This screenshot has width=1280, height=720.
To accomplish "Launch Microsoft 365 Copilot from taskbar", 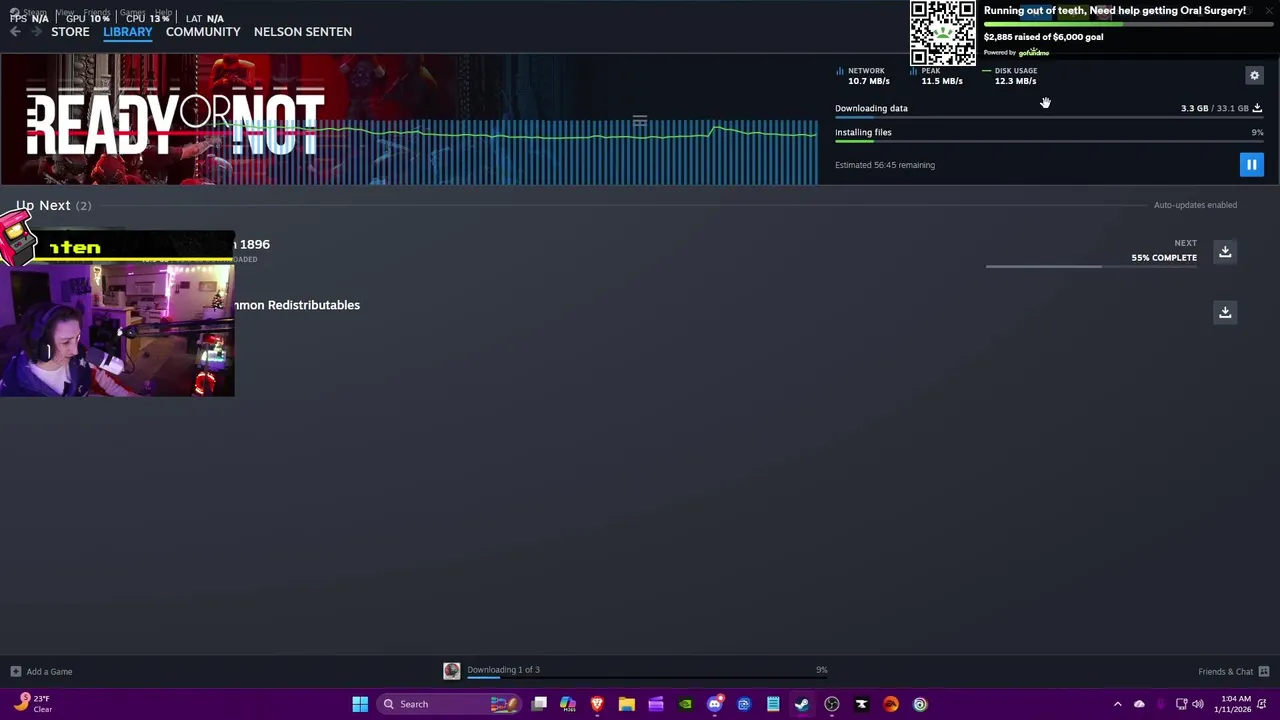I will coord(568,704).
